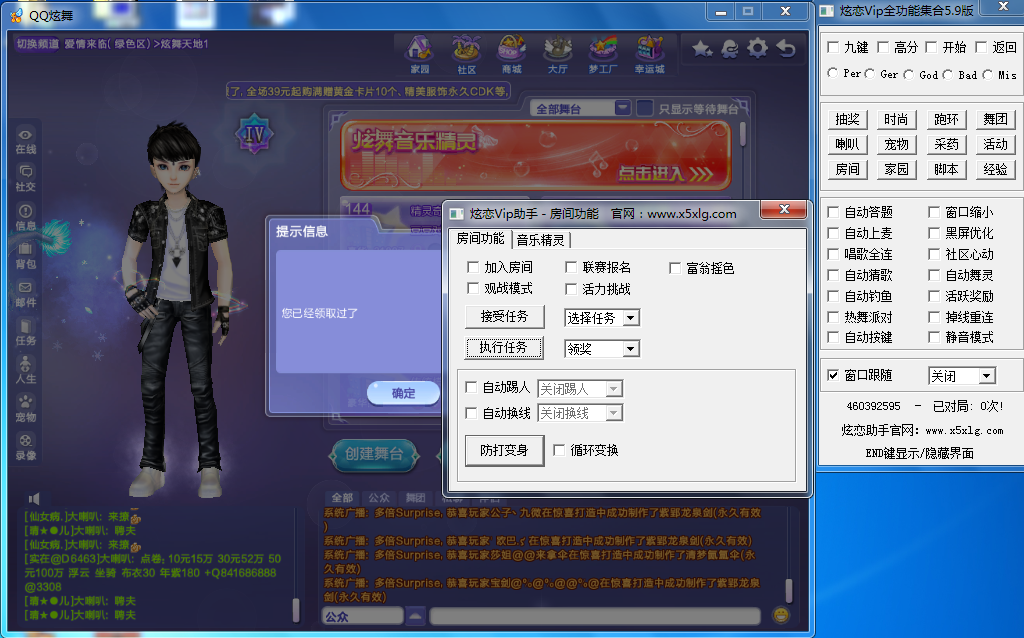The image size is (1024, 638).
Task: Click the return arrow icon in top bar
Action: [x=786, y=48]
